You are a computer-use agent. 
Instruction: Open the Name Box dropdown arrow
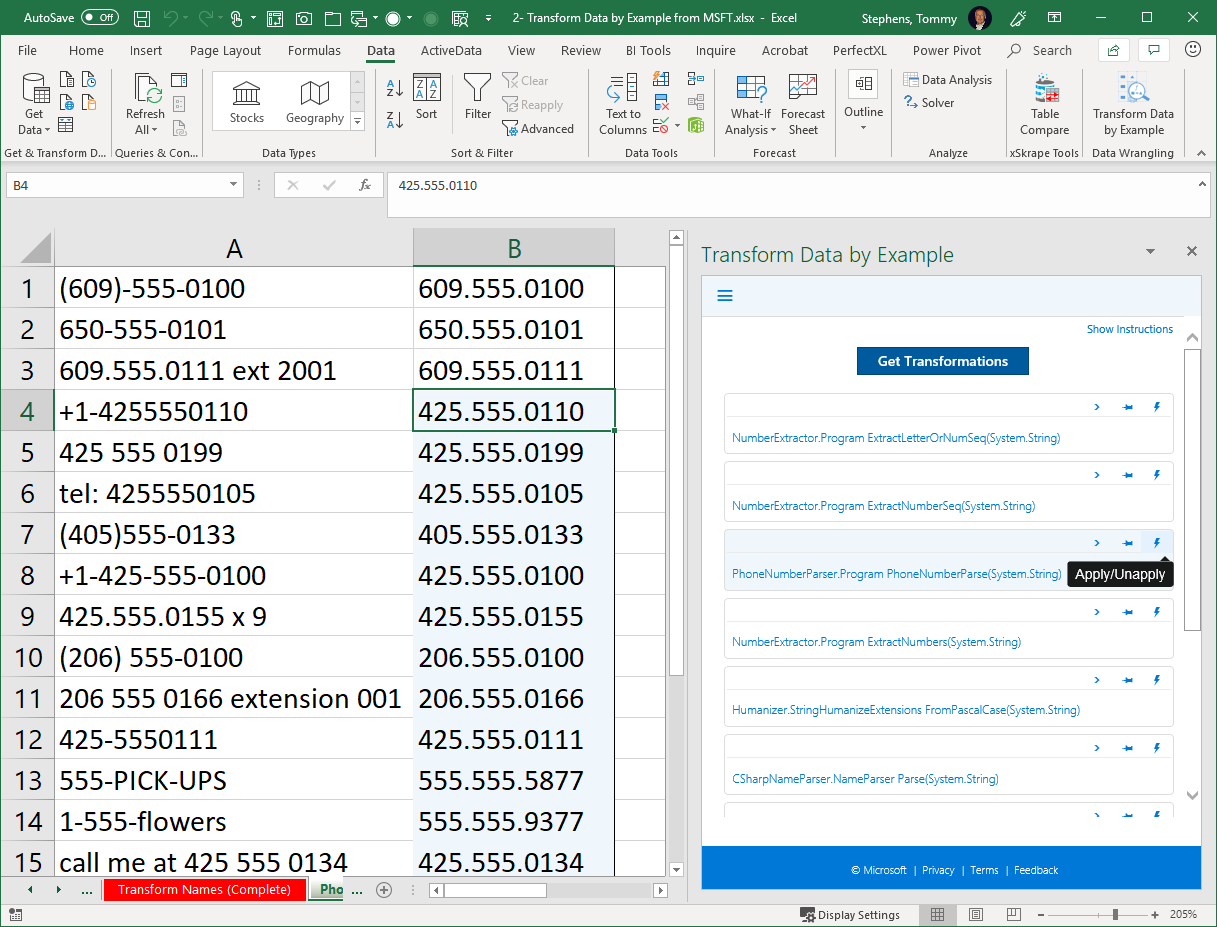point(234,185)
